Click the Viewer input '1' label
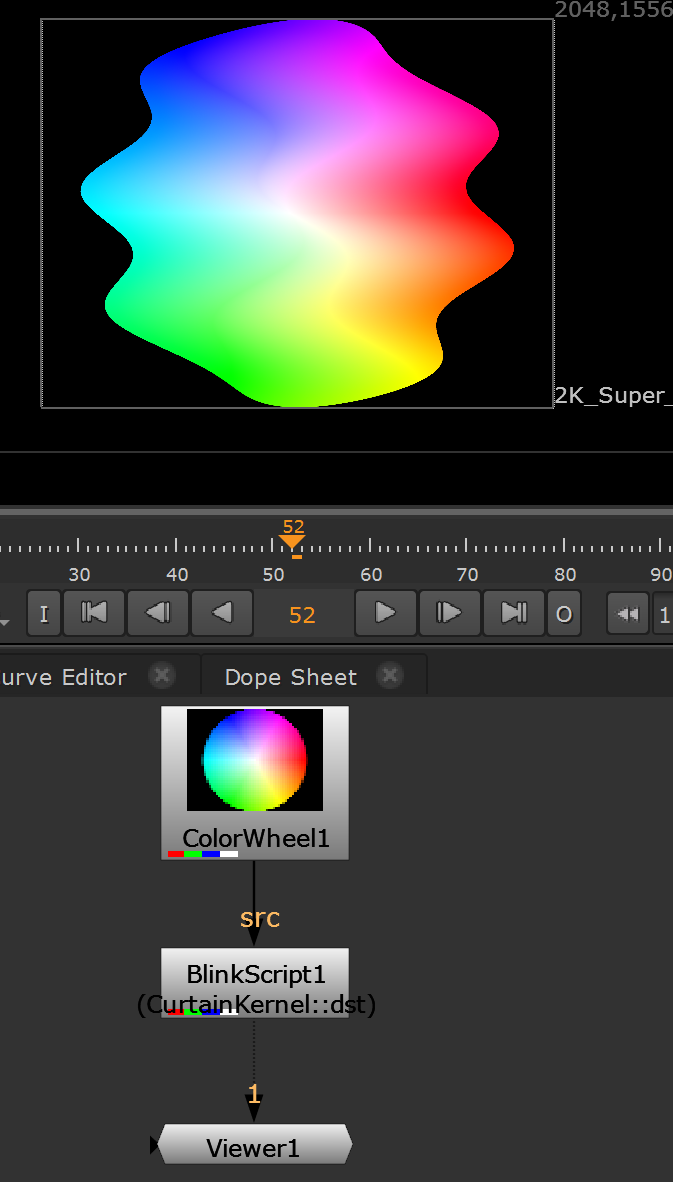This screenshot has width=673, height=1182. [x=254, y=1094]
